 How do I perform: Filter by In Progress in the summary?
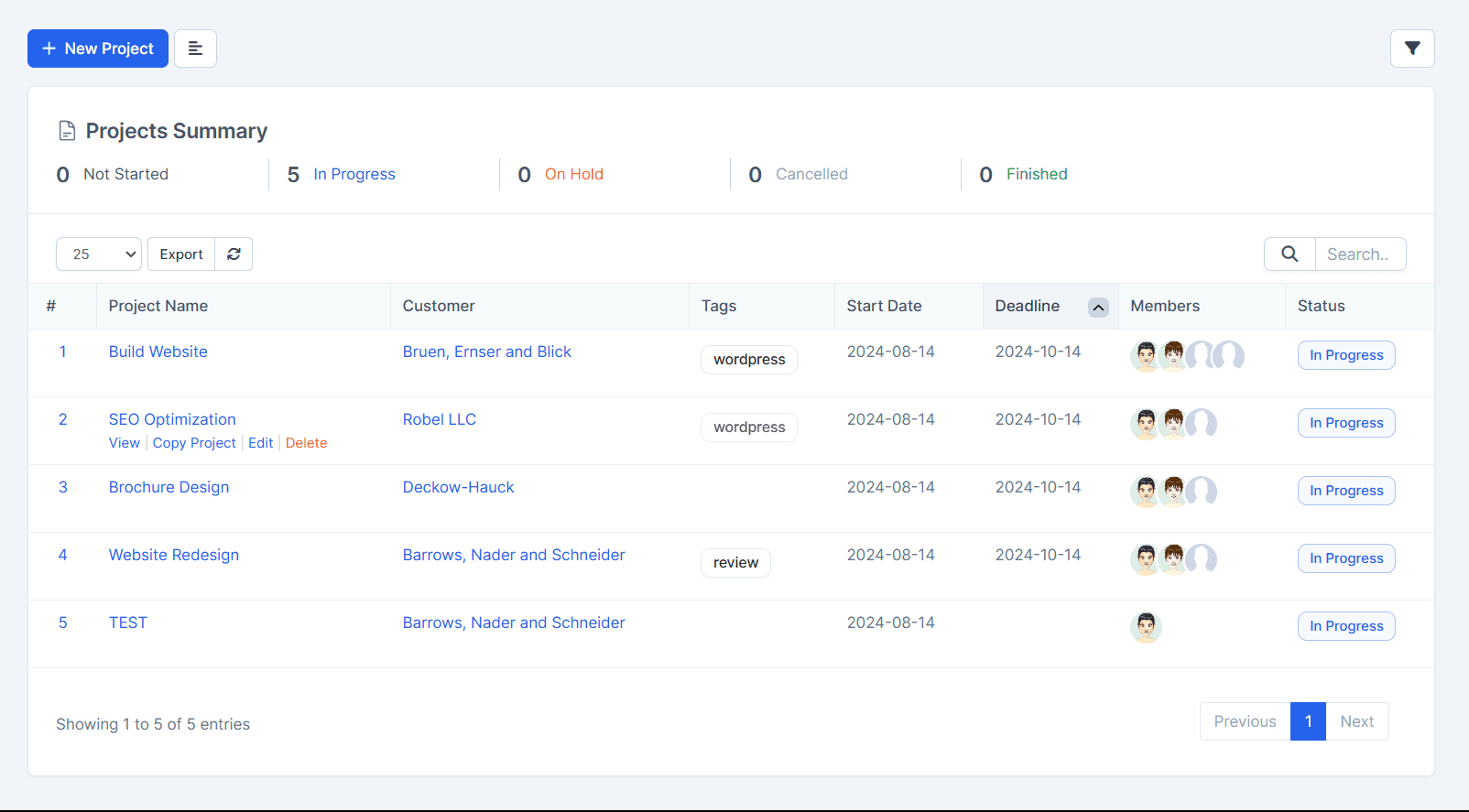point(354,174)
